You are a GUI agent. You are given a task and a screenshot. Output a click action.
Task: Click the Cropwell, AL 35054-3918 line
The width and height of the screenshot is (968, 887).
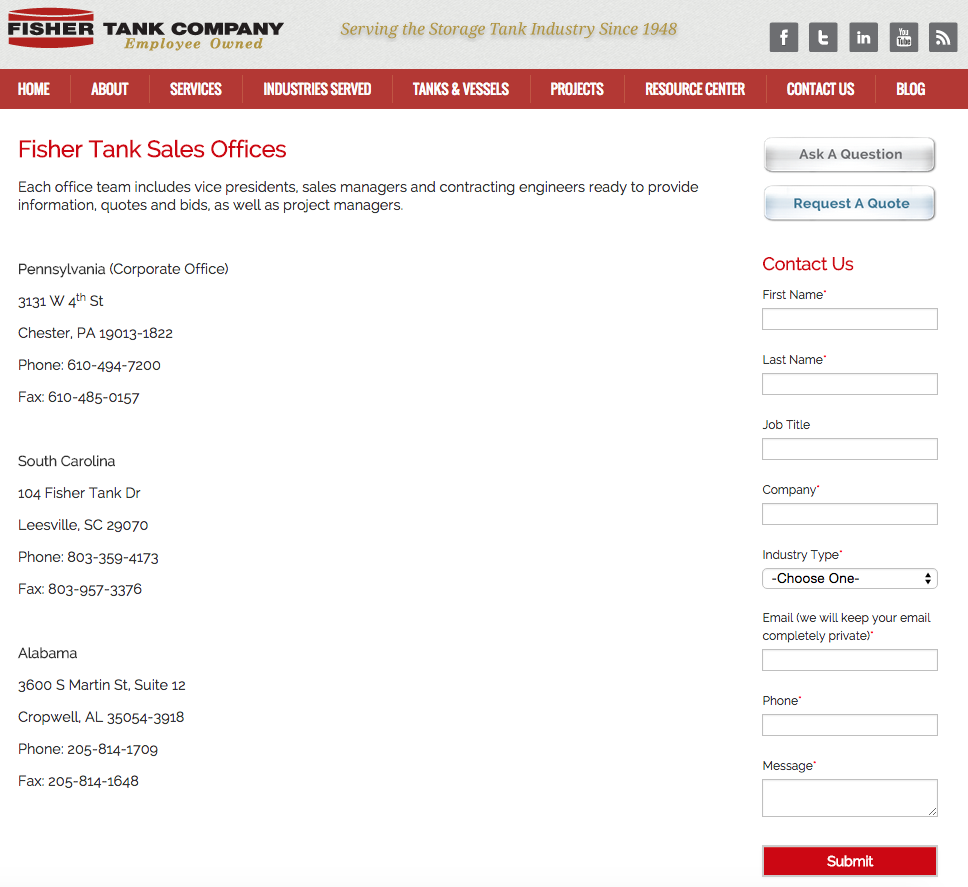coord(101,717)
